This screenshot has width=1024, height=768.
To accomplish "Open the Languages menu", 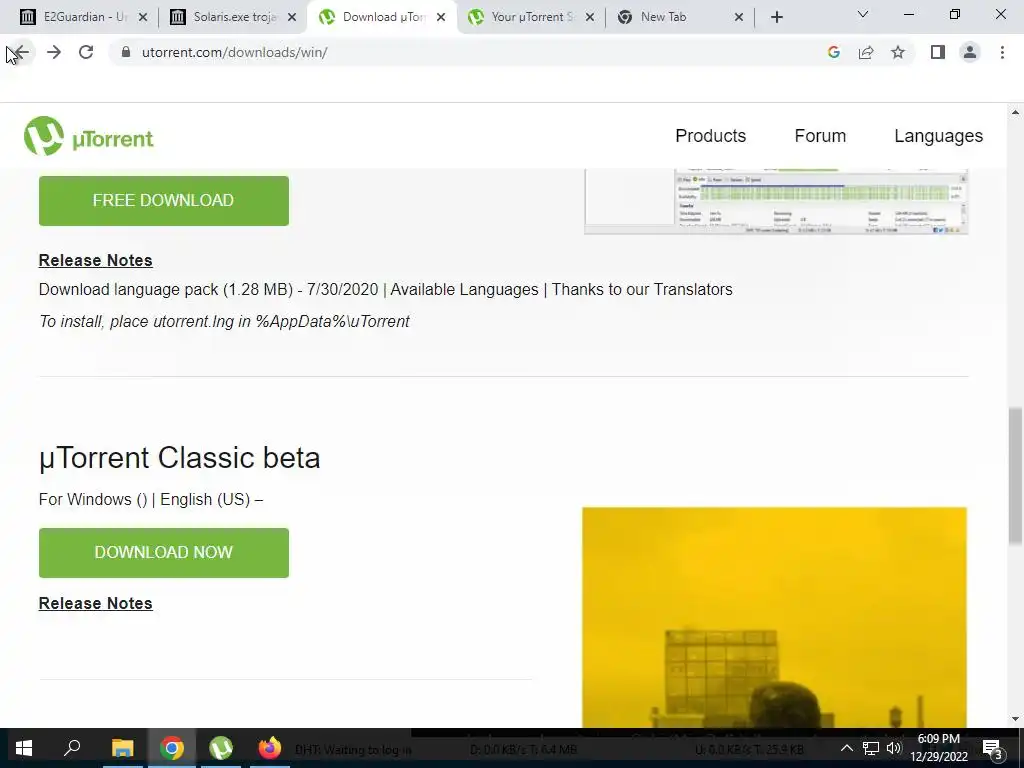I will click(938, 136).
